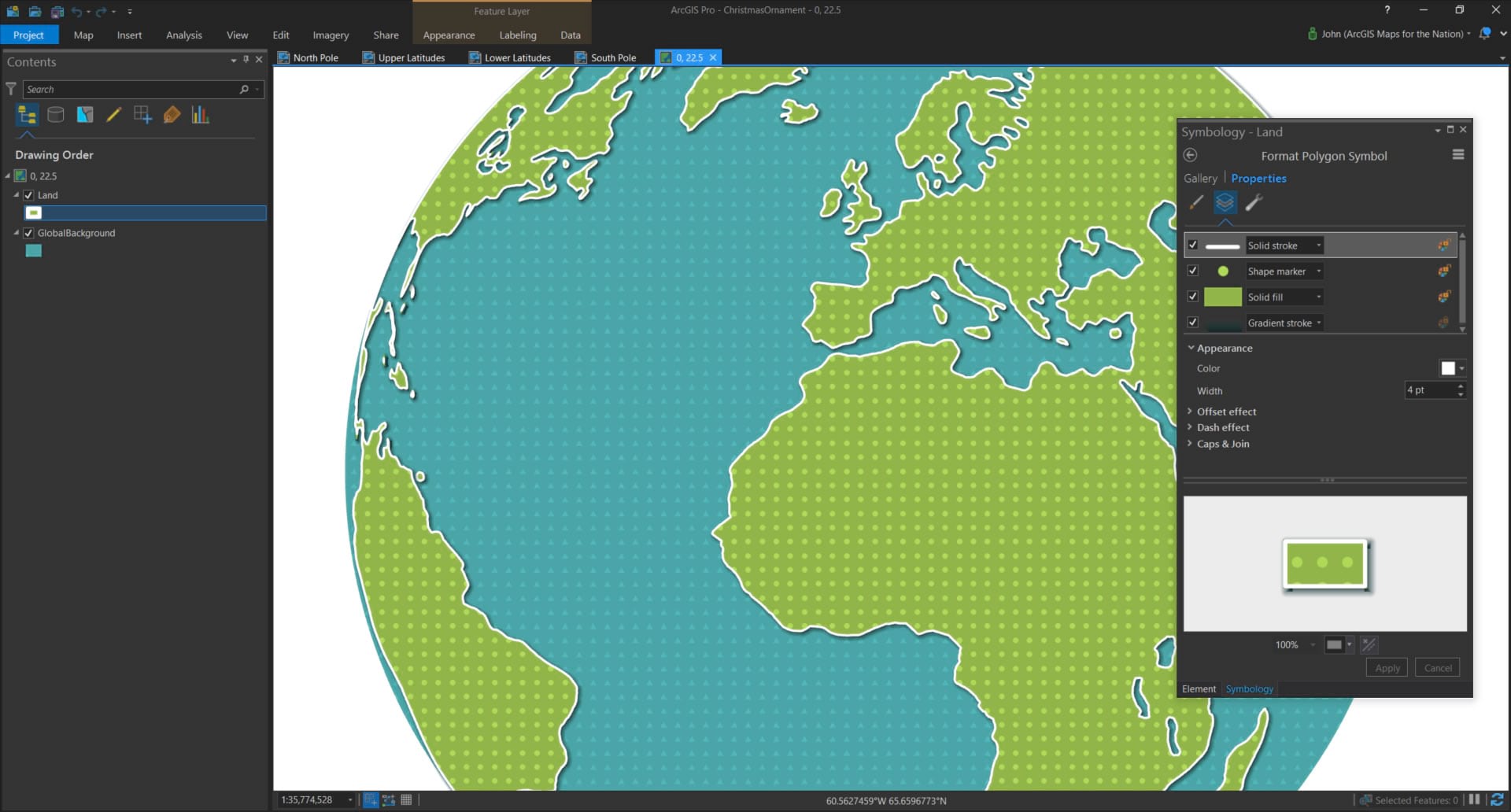Switch to the North Pole map tab

pos(308,57)
